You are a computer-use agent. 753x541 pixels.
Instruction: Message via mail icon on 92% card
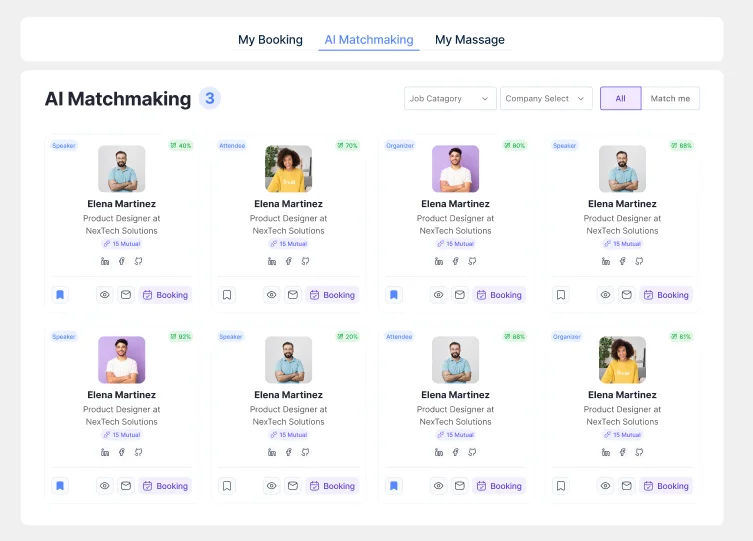coord(126,486)
